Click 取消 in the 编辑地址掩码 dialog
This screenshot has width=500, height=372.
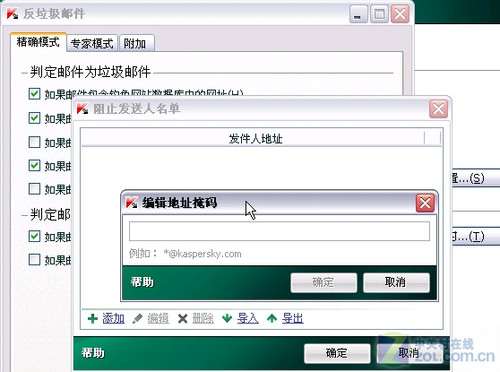[x=396, y=283]
